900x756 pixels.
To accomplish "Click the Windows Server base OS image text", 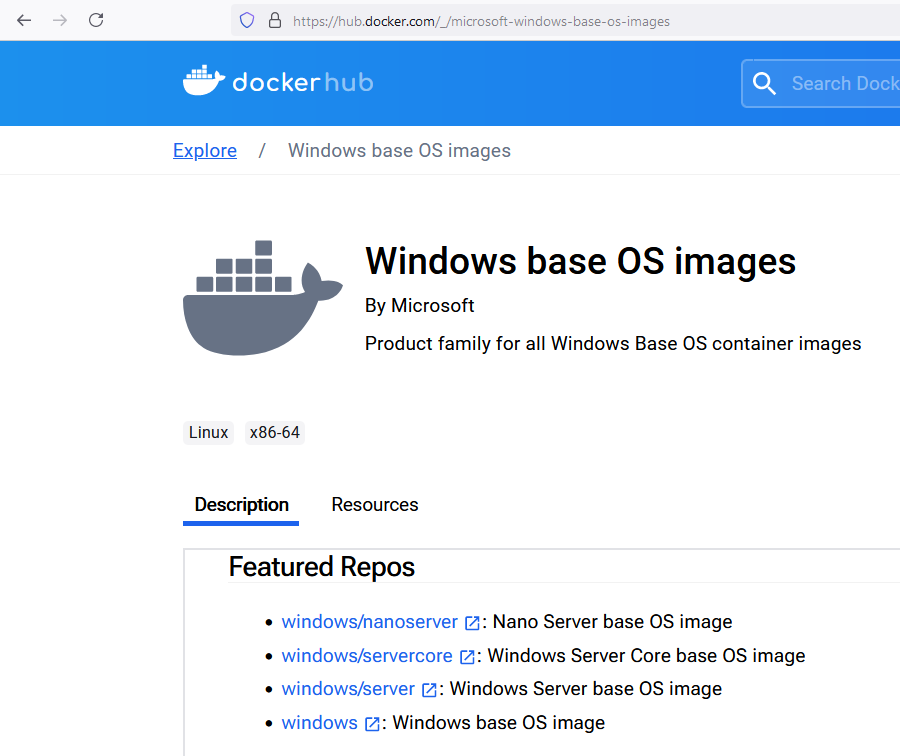I will coord(585,688).
